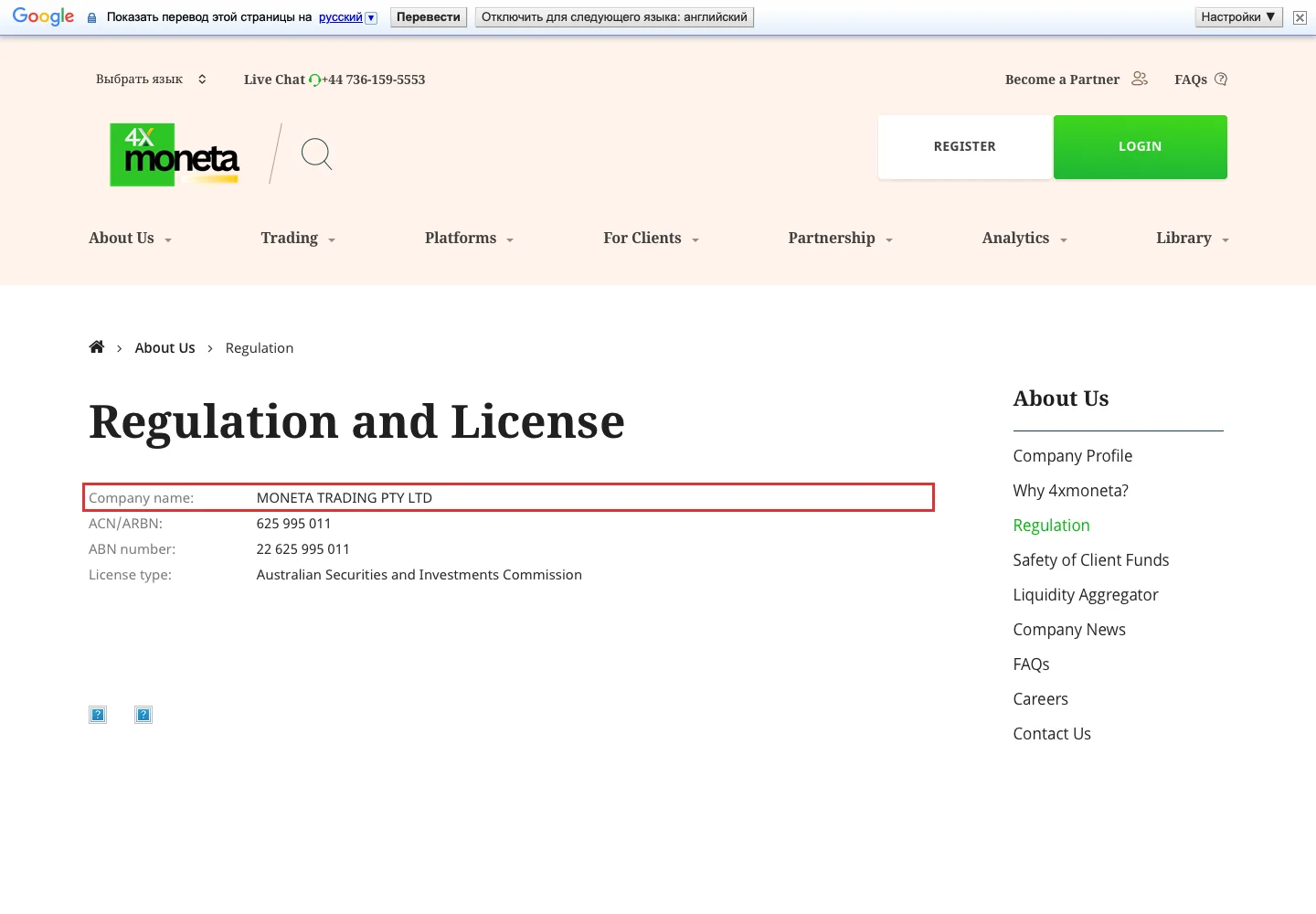Click the Company name: label
The height and width of the screenshot is (914, 1316).
tap(141, 497)
